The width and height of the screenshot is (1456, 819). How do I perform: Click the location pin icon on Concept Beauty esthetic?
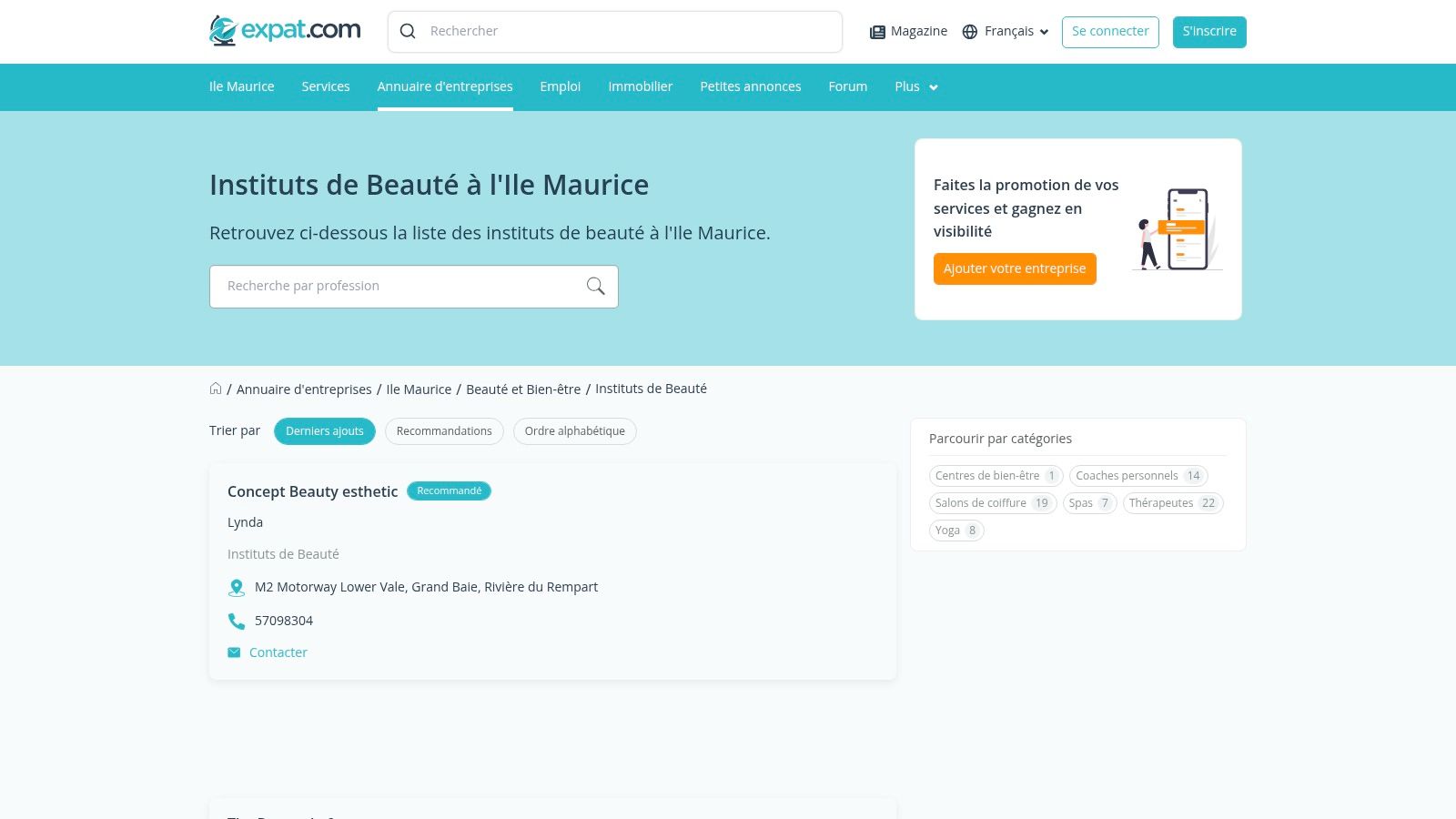click(237, 587)
